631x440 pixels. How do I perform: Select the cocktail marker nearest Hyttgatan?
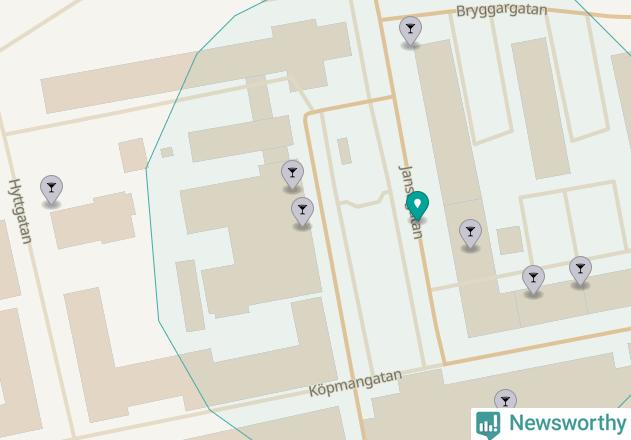[x=51, y=190]
